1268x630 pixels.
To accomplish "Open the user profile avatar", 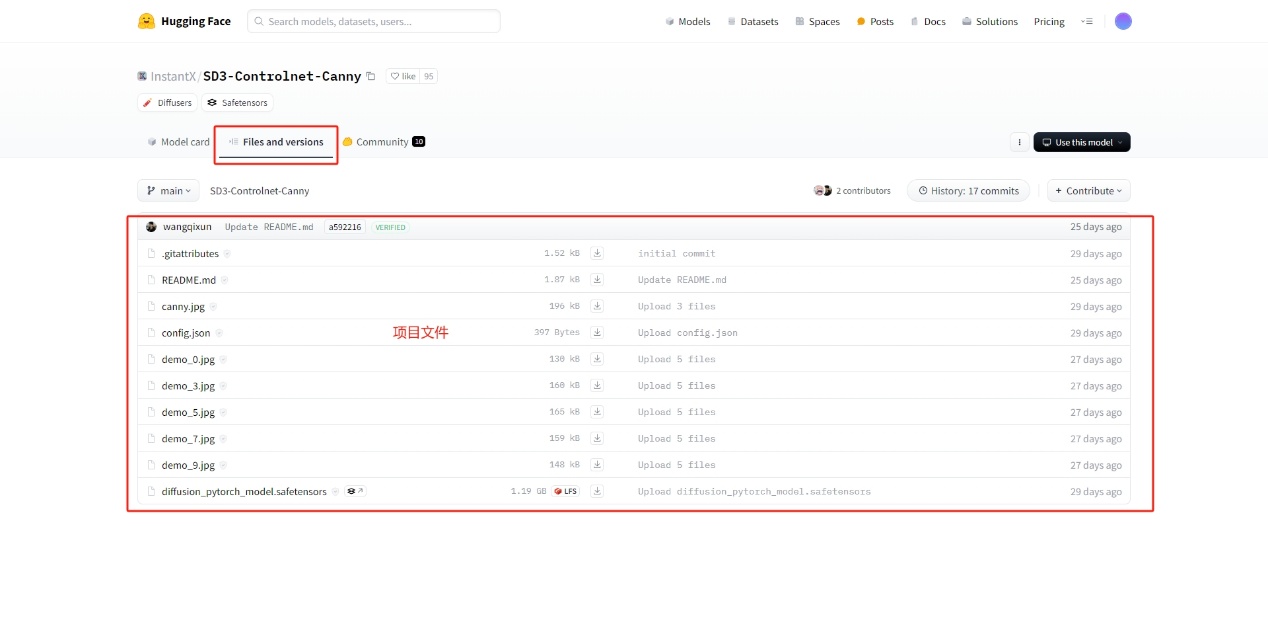I will tap(1123, 21).
